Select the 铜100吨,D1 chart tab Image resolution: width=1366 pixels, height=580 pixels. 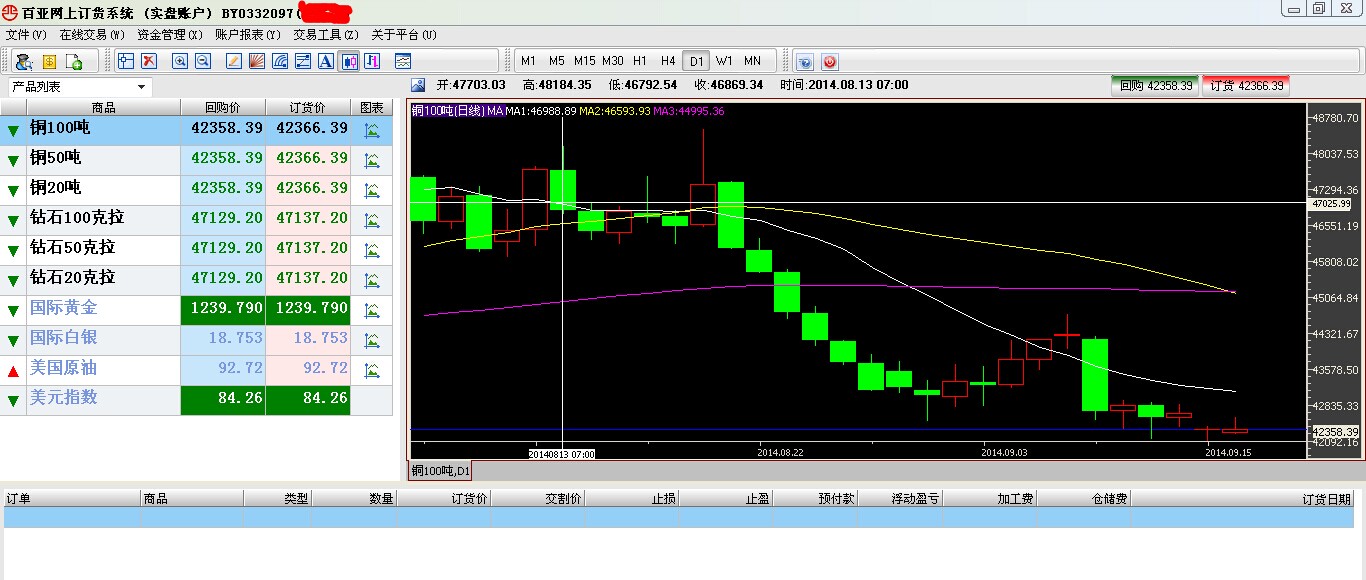click(x=441, y=470)
